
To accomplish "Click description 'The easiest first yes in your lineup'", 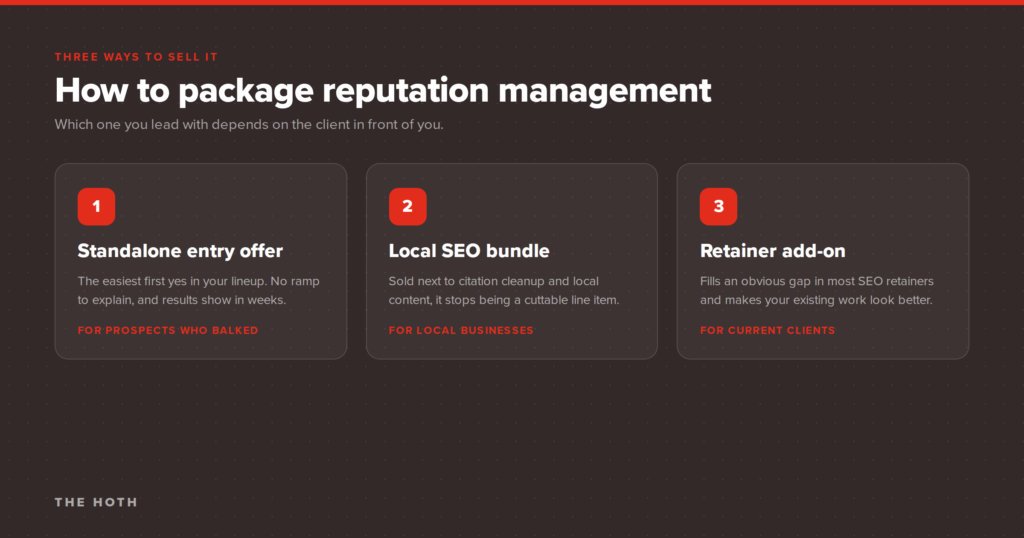I will tap(199, 291).
